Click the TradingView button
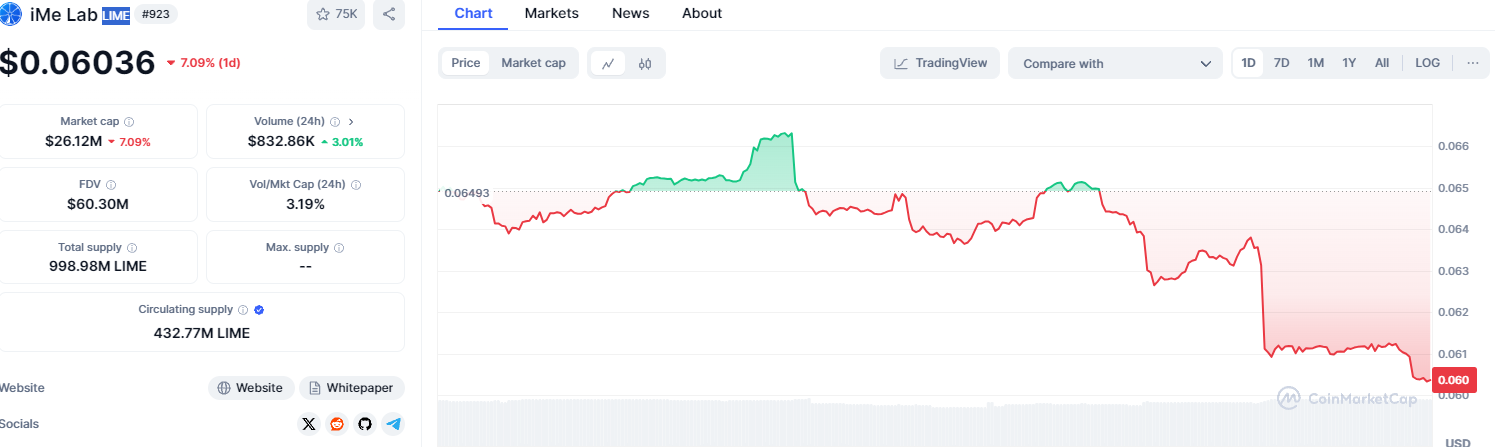 tap(940, 63)
